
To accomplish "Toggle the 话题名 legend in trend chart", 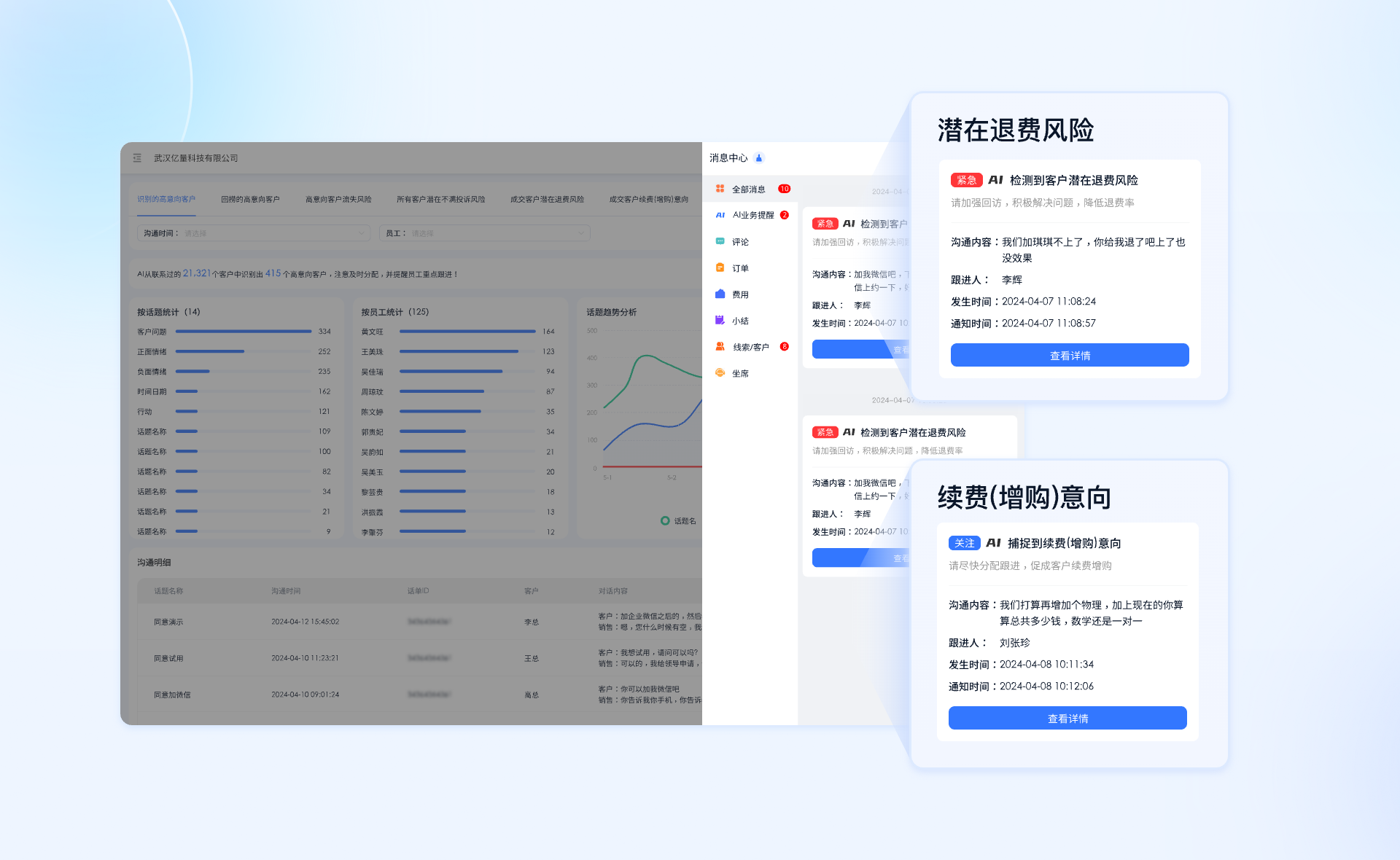I will [x=678, y=521].
